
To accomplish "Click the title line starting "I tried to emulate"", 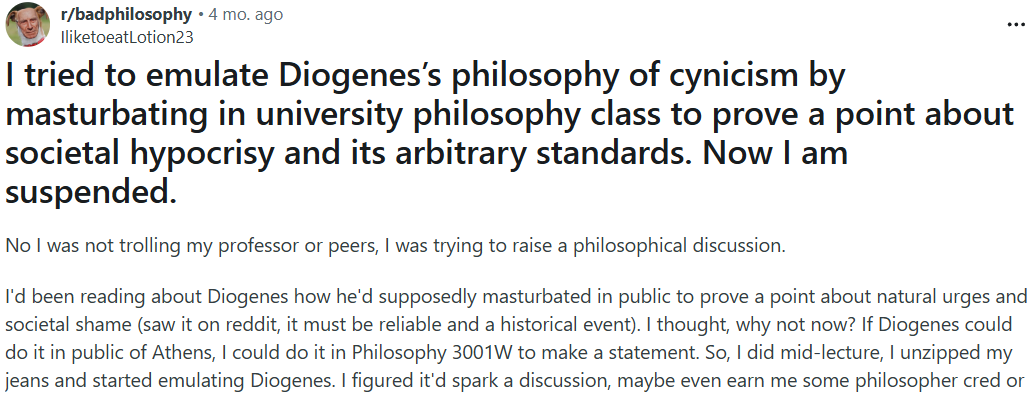I will point(426,77).
